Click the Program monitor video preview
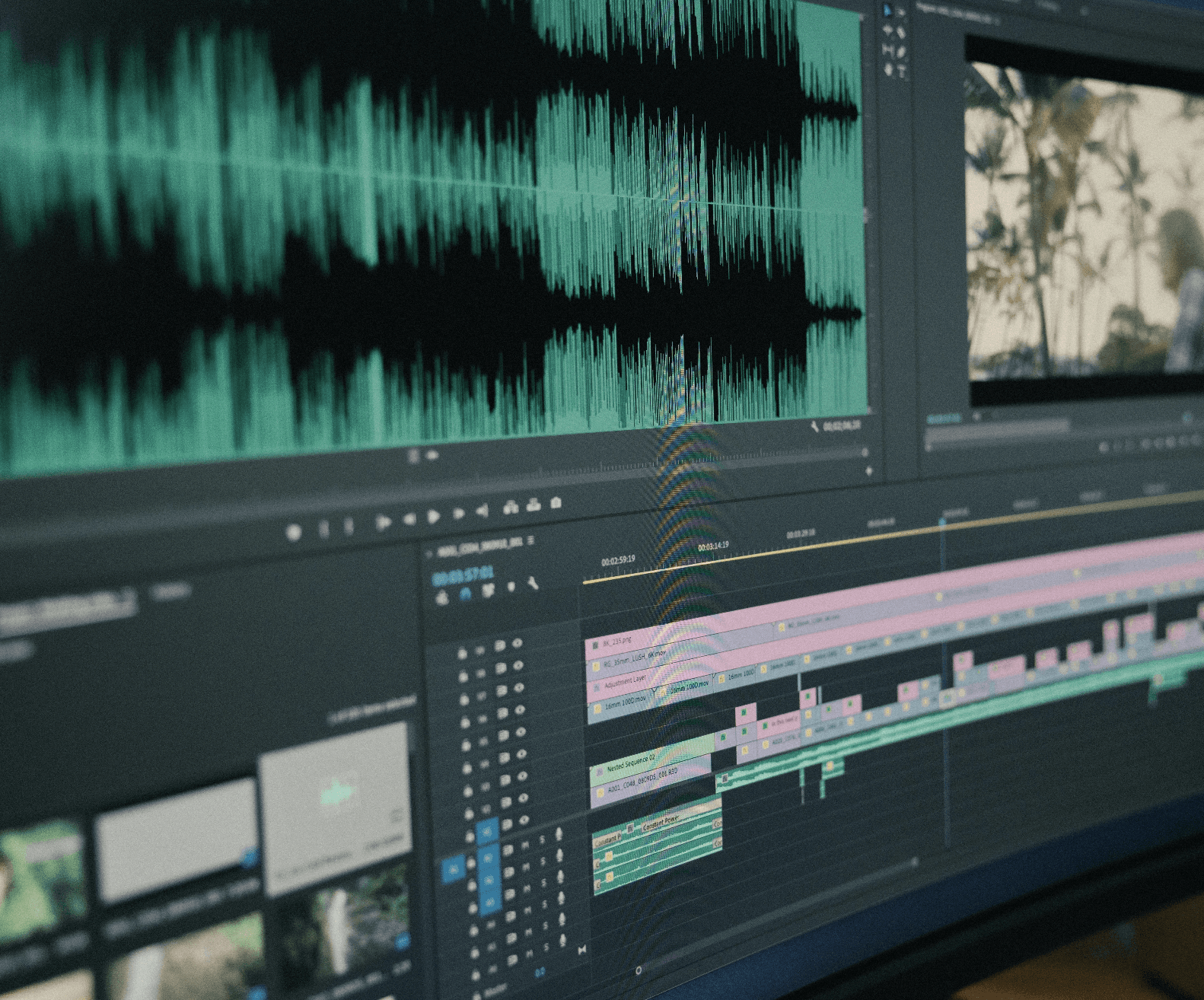 (x=1085, y=221)
